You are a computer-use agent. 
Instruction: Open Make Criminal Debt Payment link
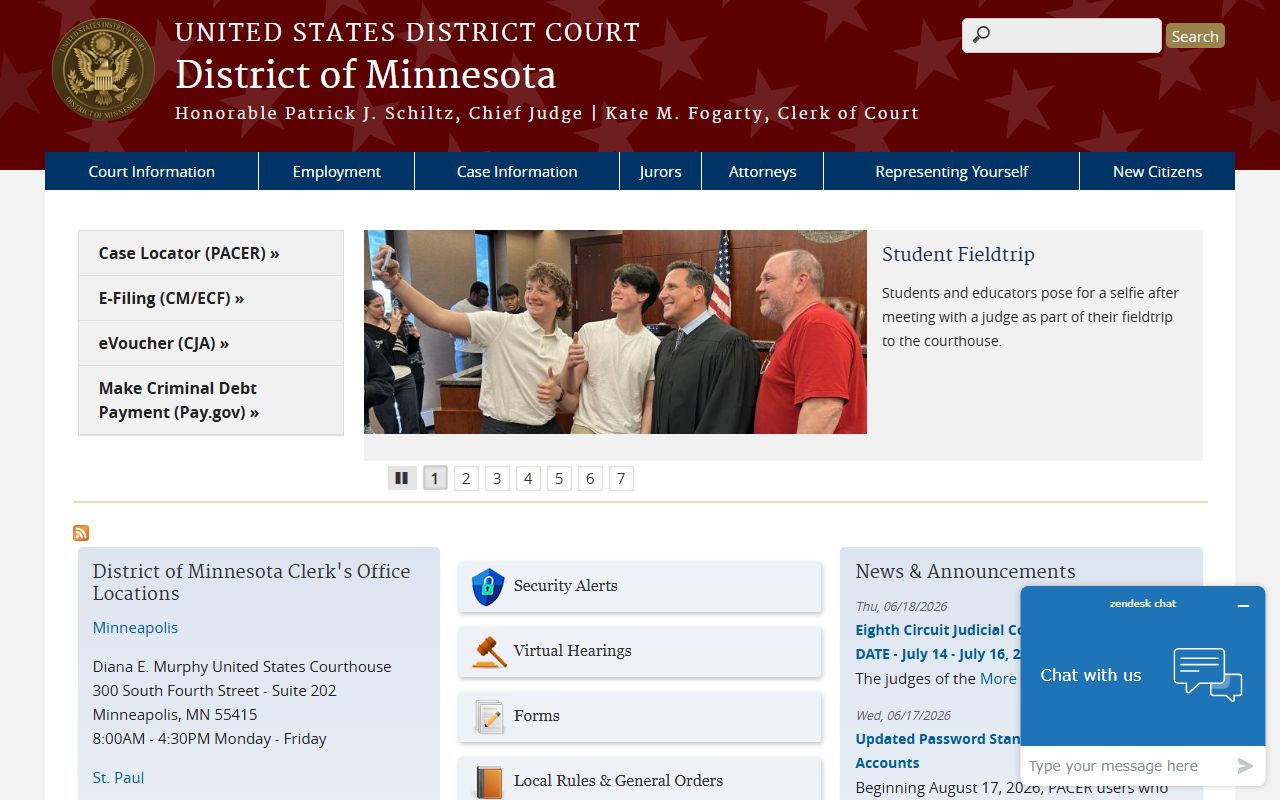(211, 400)
